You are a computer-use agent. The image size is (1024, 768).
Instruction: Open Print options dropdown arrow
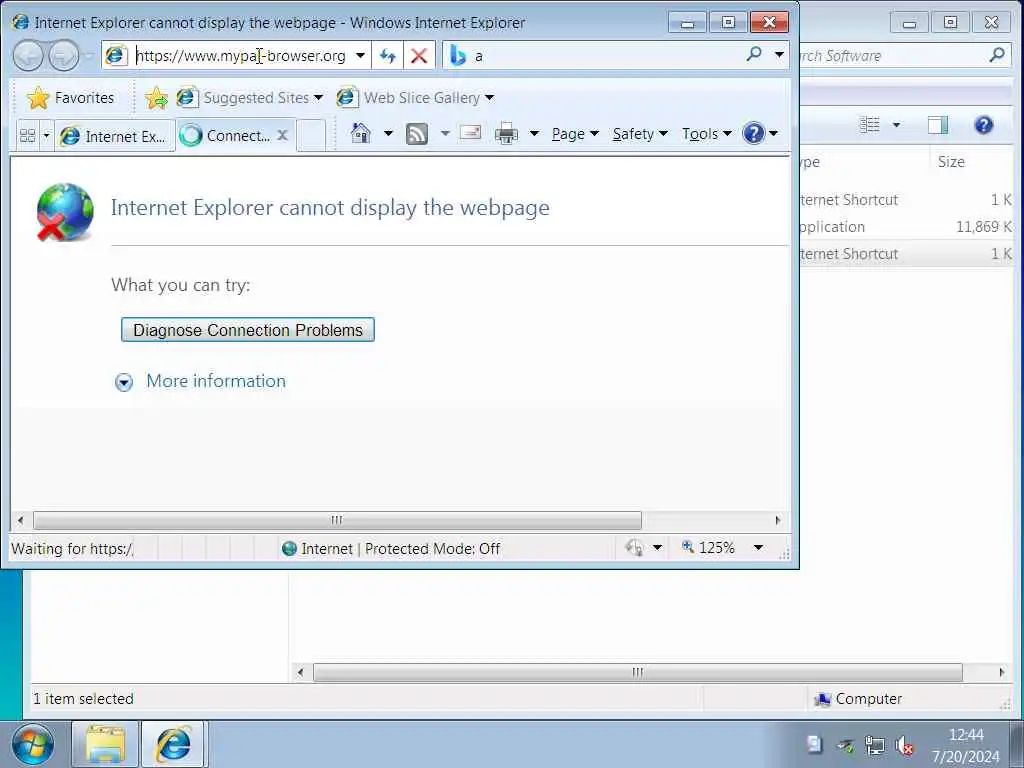[534, 134]
